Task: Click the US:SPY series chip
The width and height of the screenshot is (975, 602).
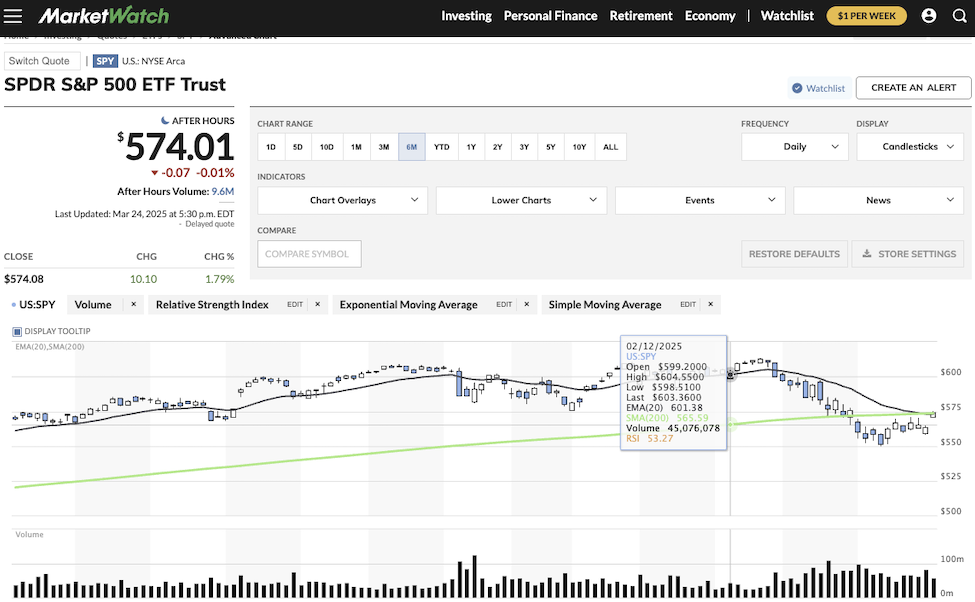Action: click(x=34, y=305)
